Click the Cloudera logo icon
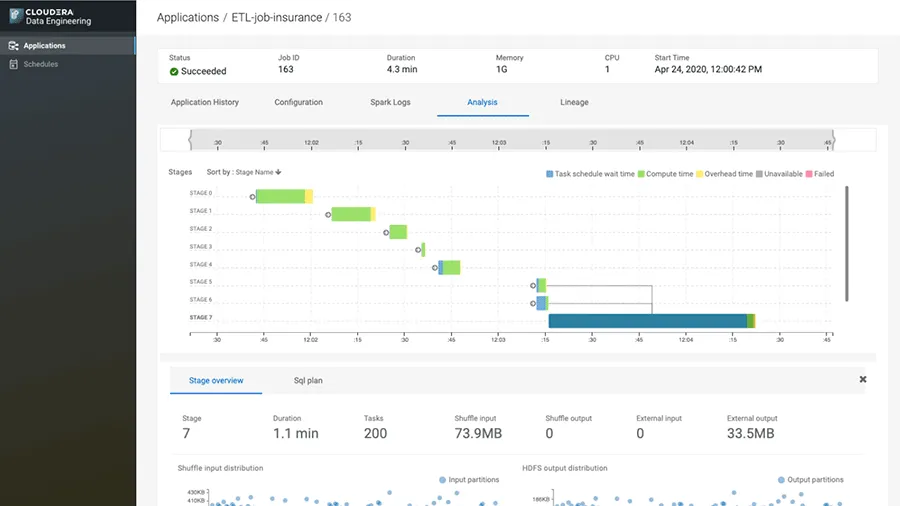Viewport: 900px width, 506px height. [15, 17]
